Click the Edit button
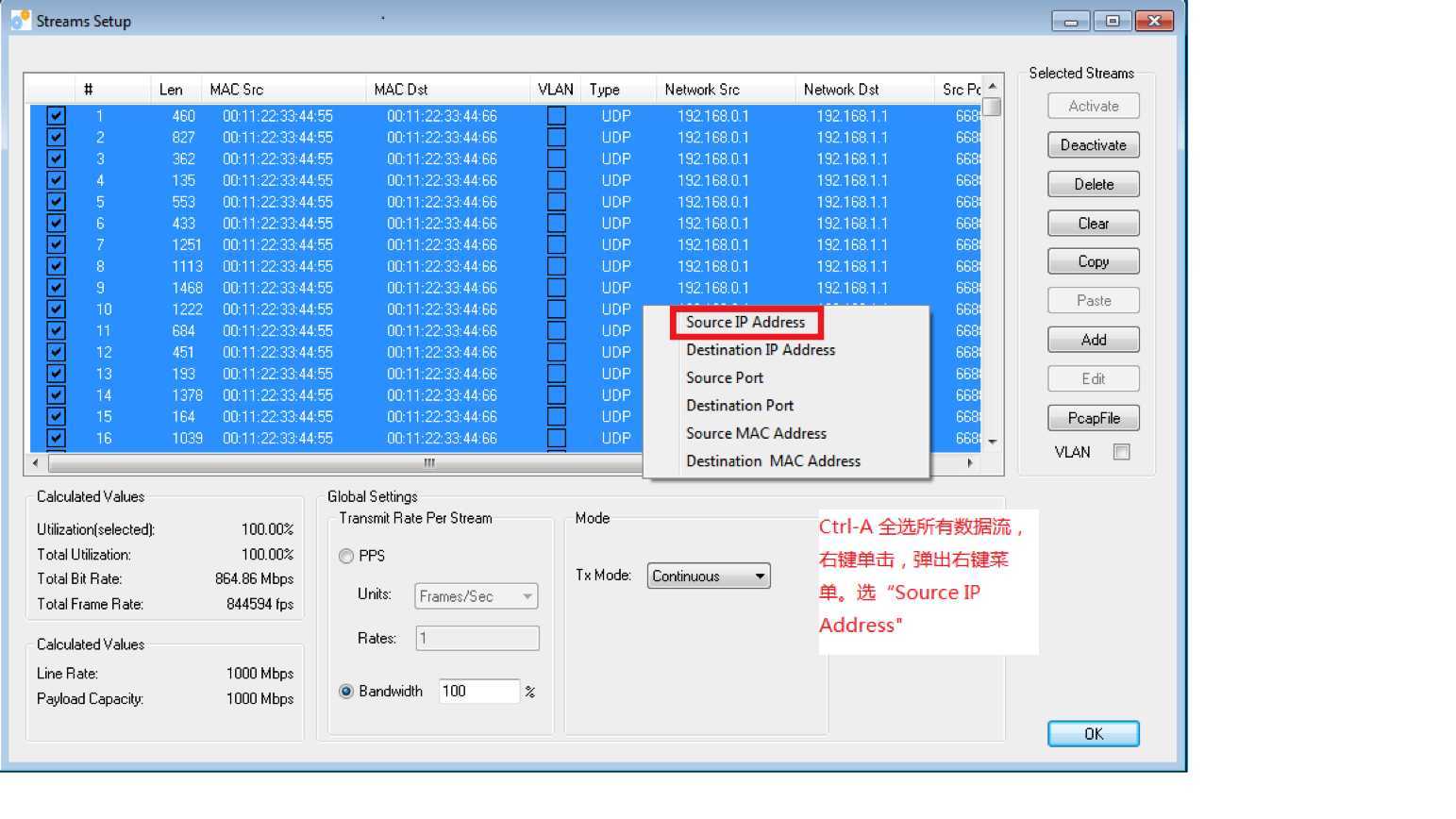 click(1093, 378)
